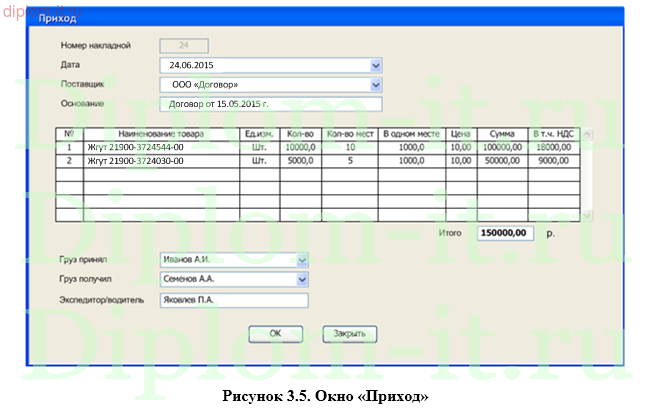Click the Кол-во column header
The height and width of the screenshot is (410, 648).
[x=300, y=133]
